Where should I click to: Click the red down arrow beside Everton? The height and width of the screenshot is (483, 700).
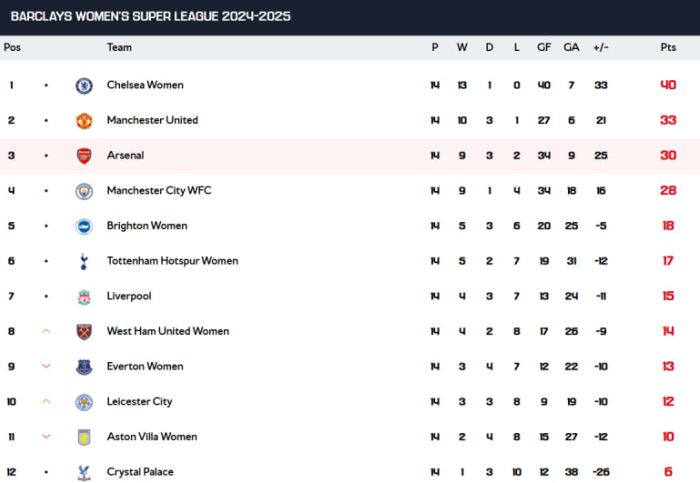pyautogui.click(x=46, y=366)
